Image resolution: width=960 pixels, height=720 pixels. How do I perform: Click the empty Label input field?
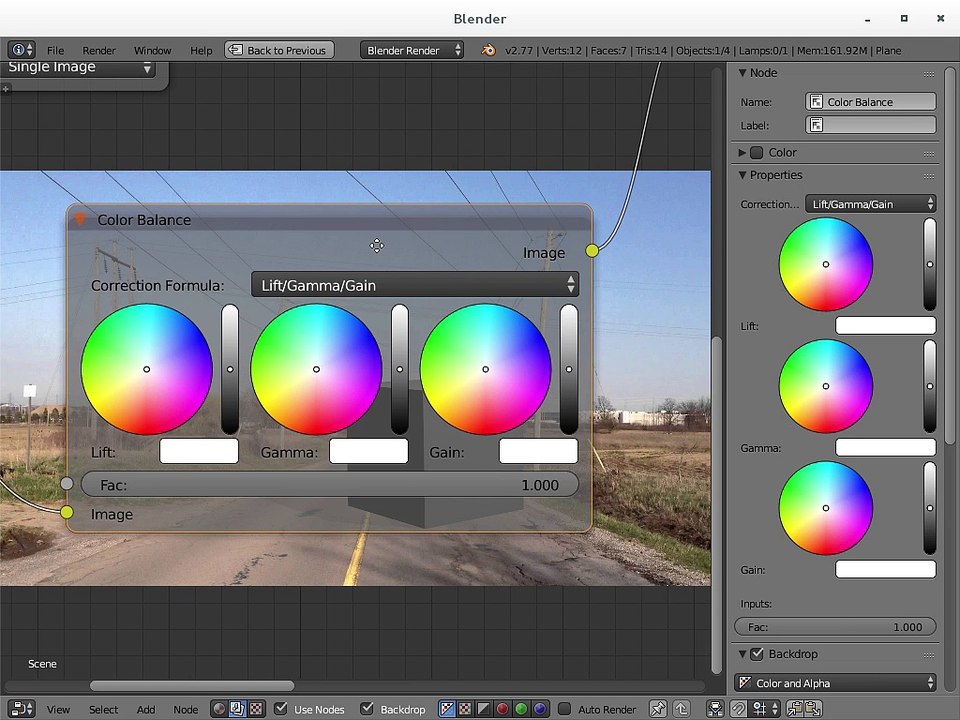(x=871, y=125)
